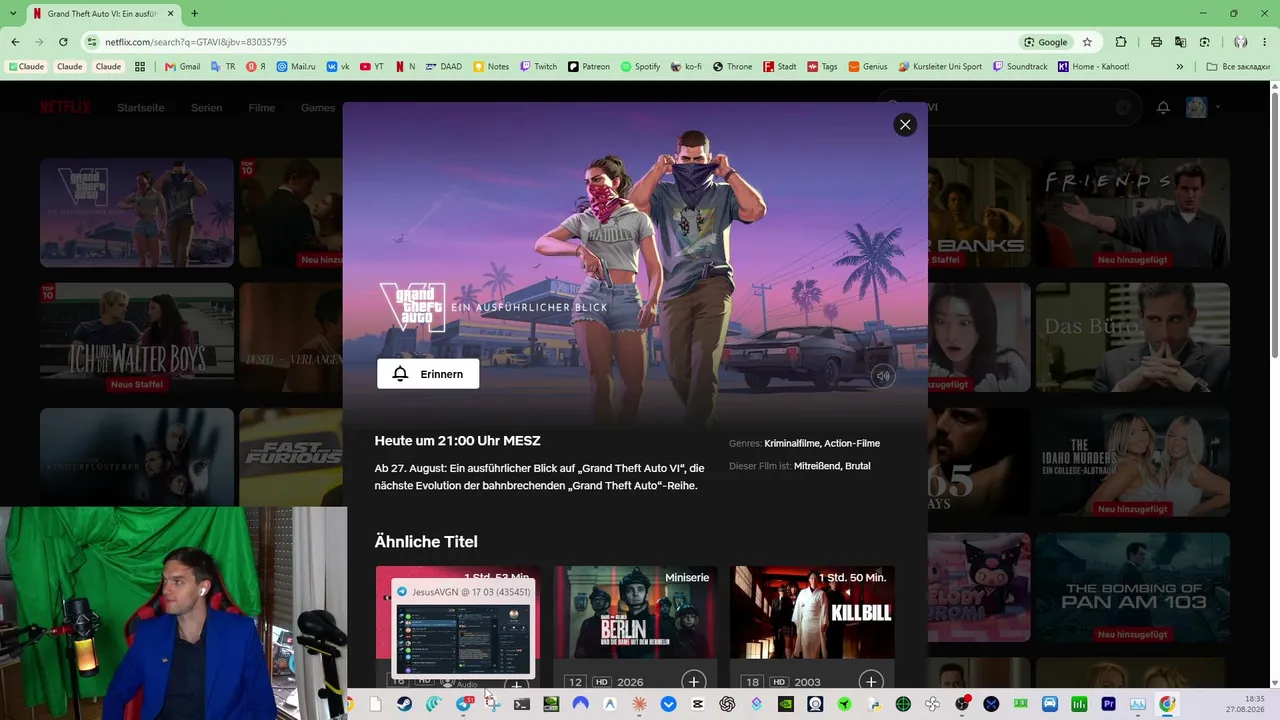Open Steam from the taskbar
This screenshot has height=720, width=1280.
pos(404,704)
